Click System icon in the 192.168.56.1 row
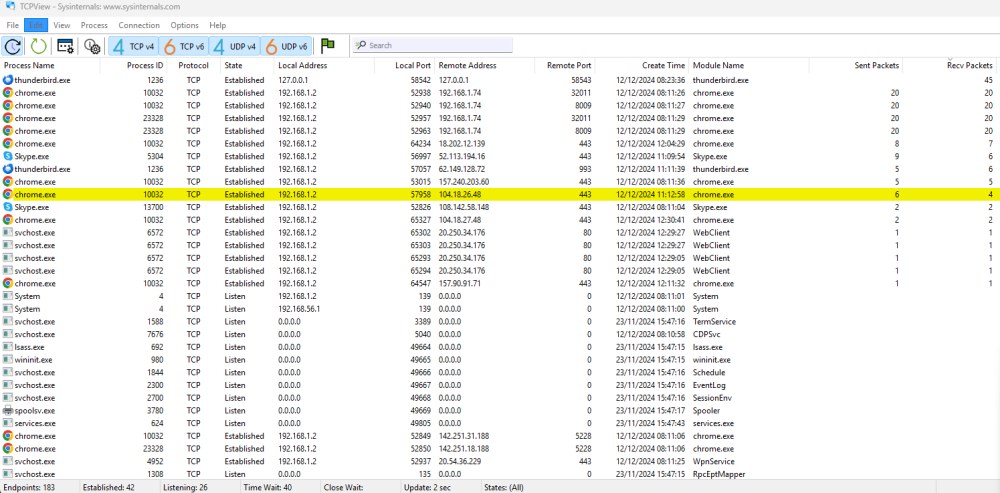 tap(8, 309)
